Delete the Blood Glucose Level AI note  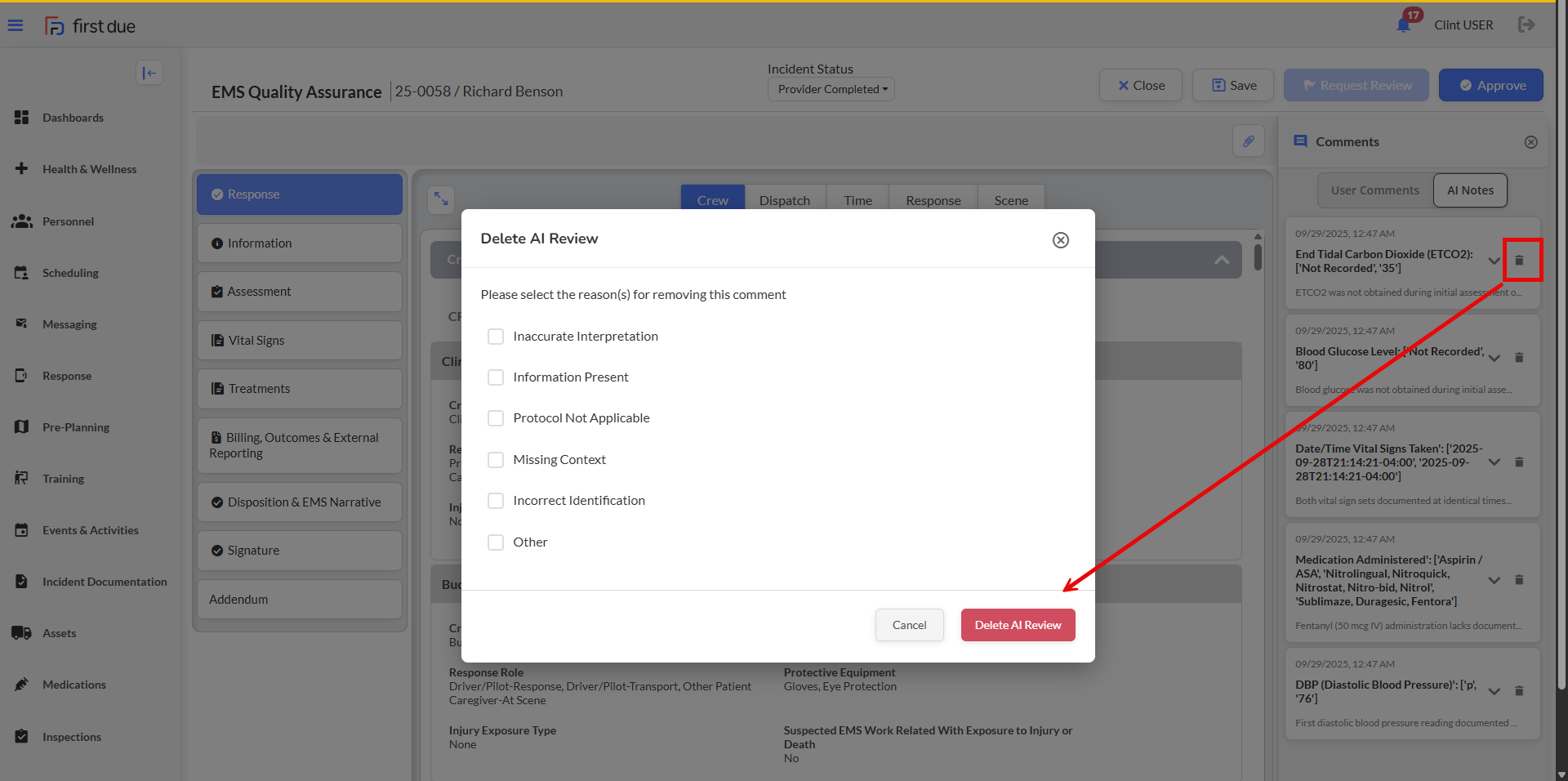[x=1519, y=358]
